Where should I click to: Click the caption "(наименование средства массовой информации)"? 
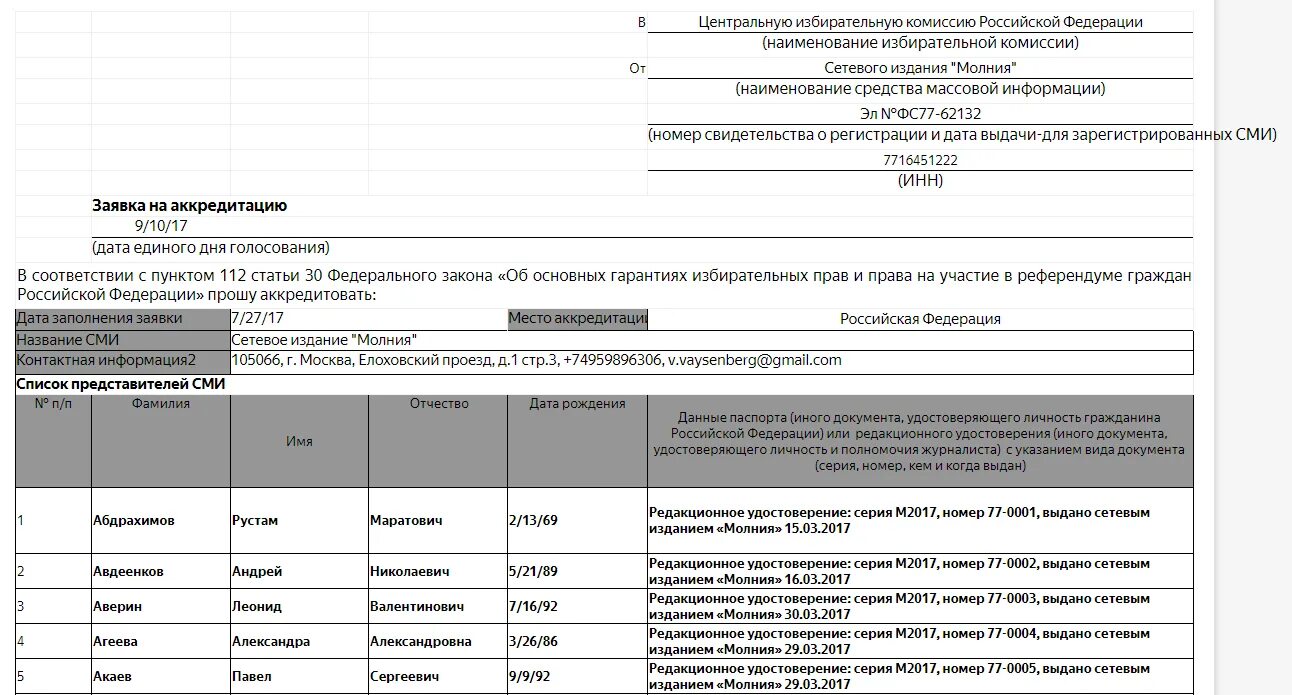tap(920, 90)
